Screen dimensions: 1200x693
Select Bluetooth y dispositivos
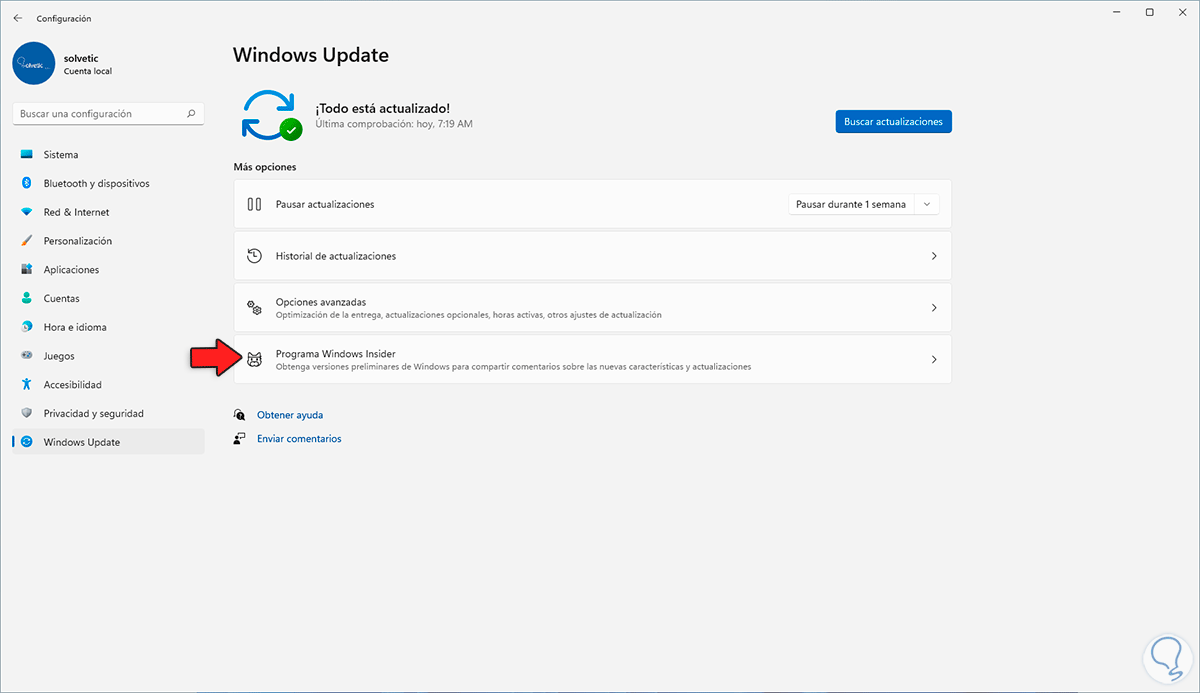pyautogui.click(x=108, y=183)
